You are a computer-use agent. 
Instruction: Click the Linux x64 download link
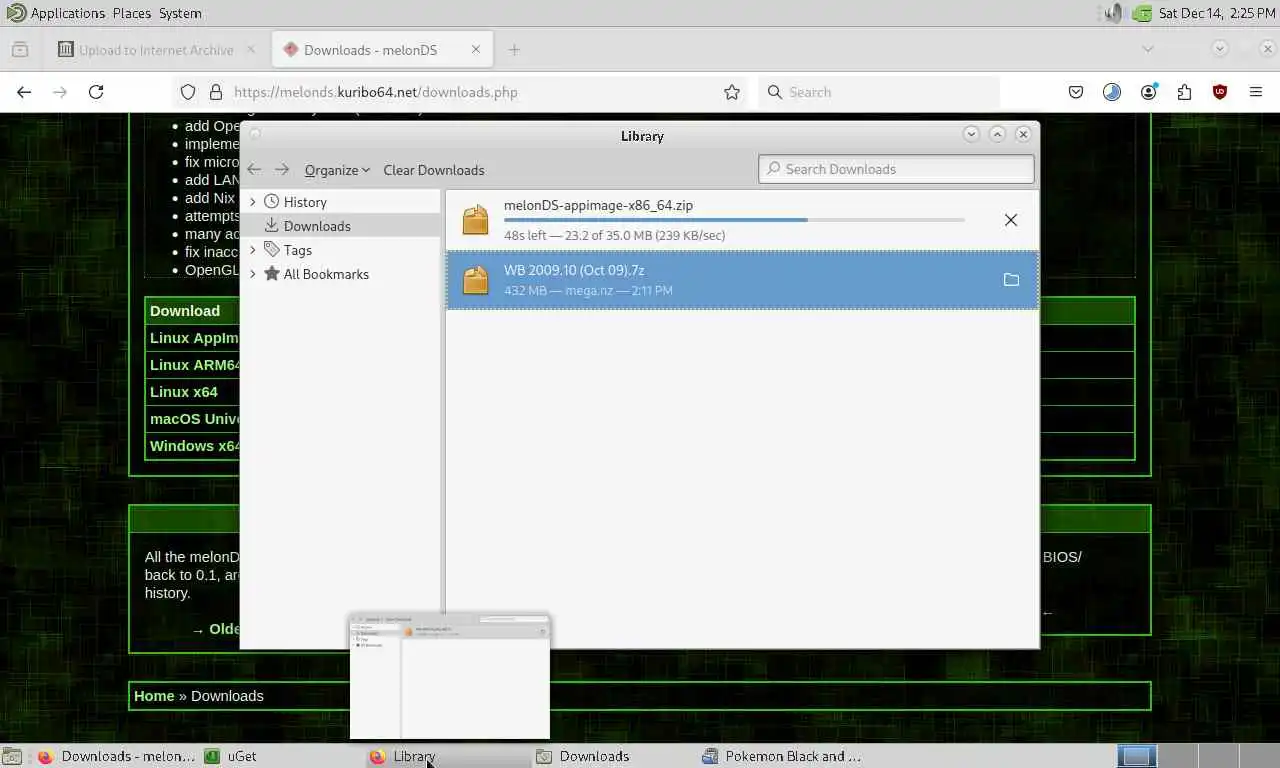[x=184, y=392]
